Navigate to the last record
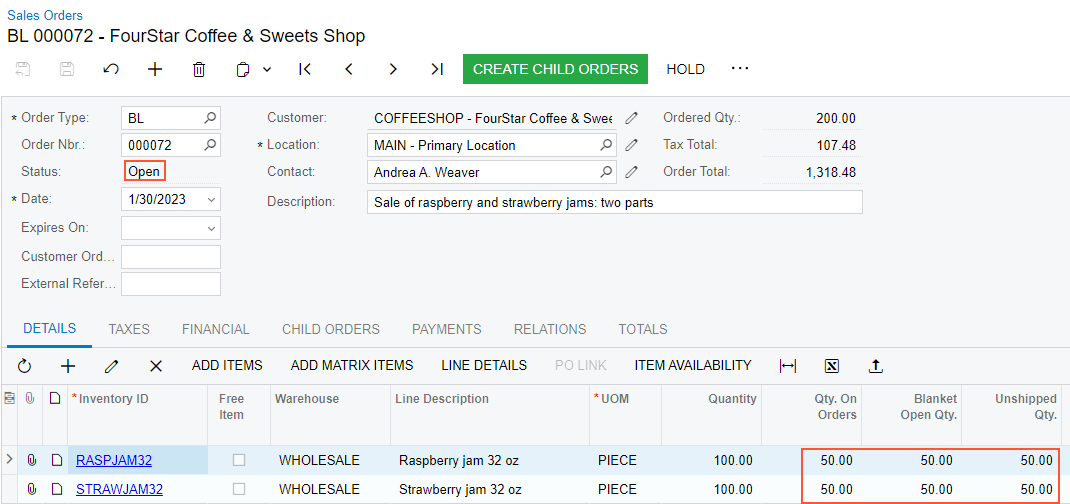The height and width of the screenshot is (504, 1070). coord(437,69)
